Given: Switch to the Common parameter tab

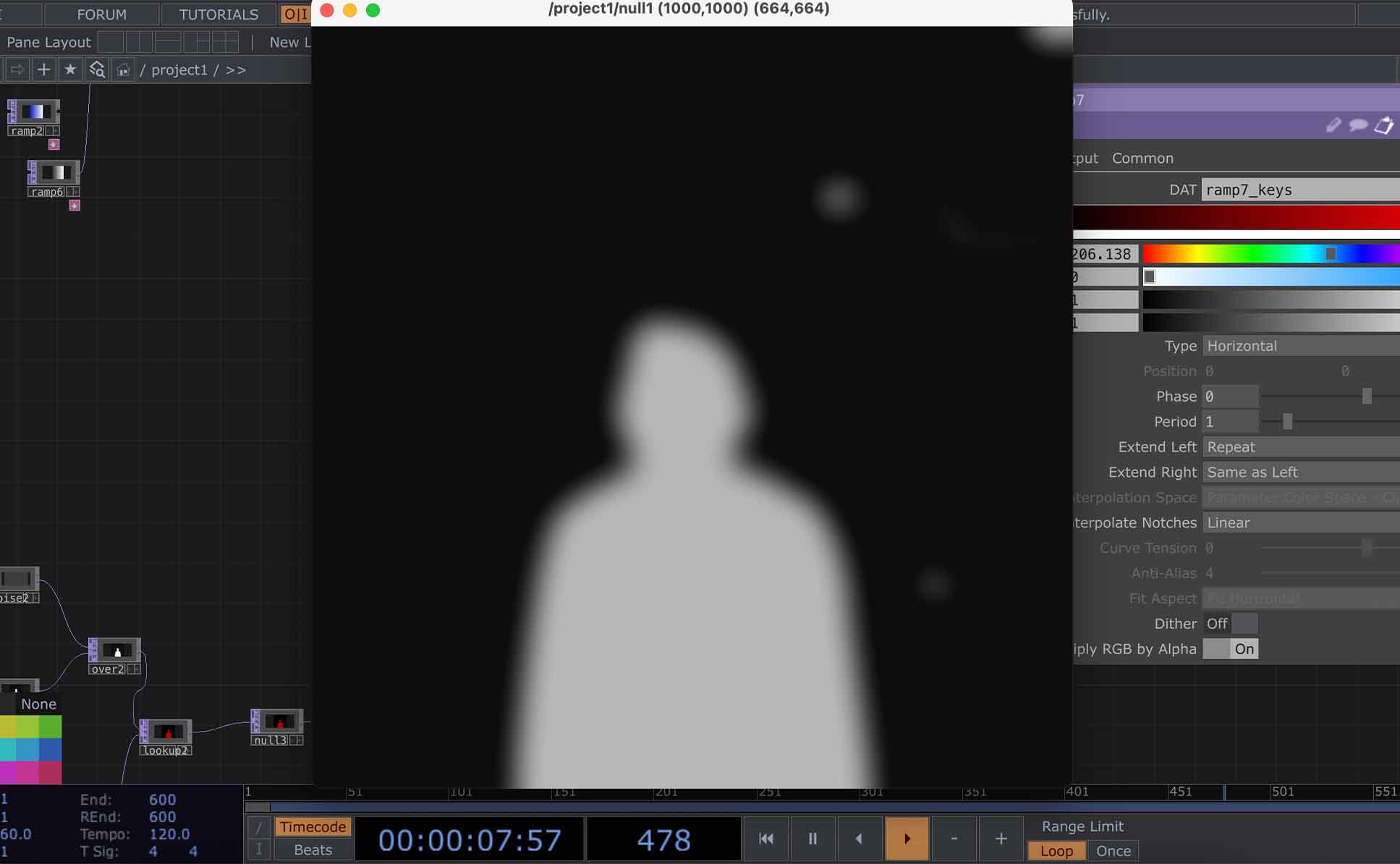Looking at the screenshot, I should [1142, 158].
